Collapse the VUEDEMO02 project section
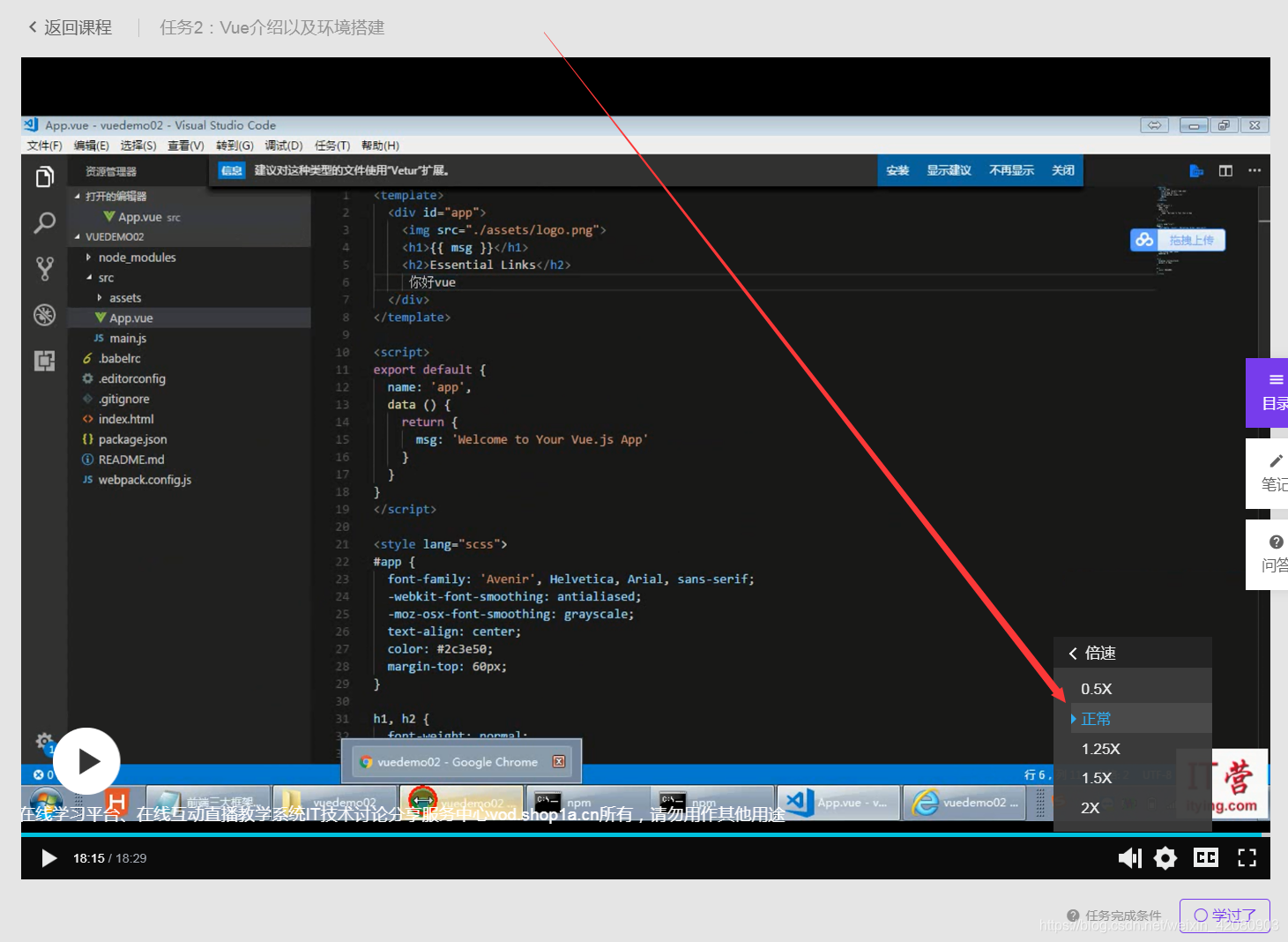Viewport: 1288px width, 942px height. pos(190,236)
